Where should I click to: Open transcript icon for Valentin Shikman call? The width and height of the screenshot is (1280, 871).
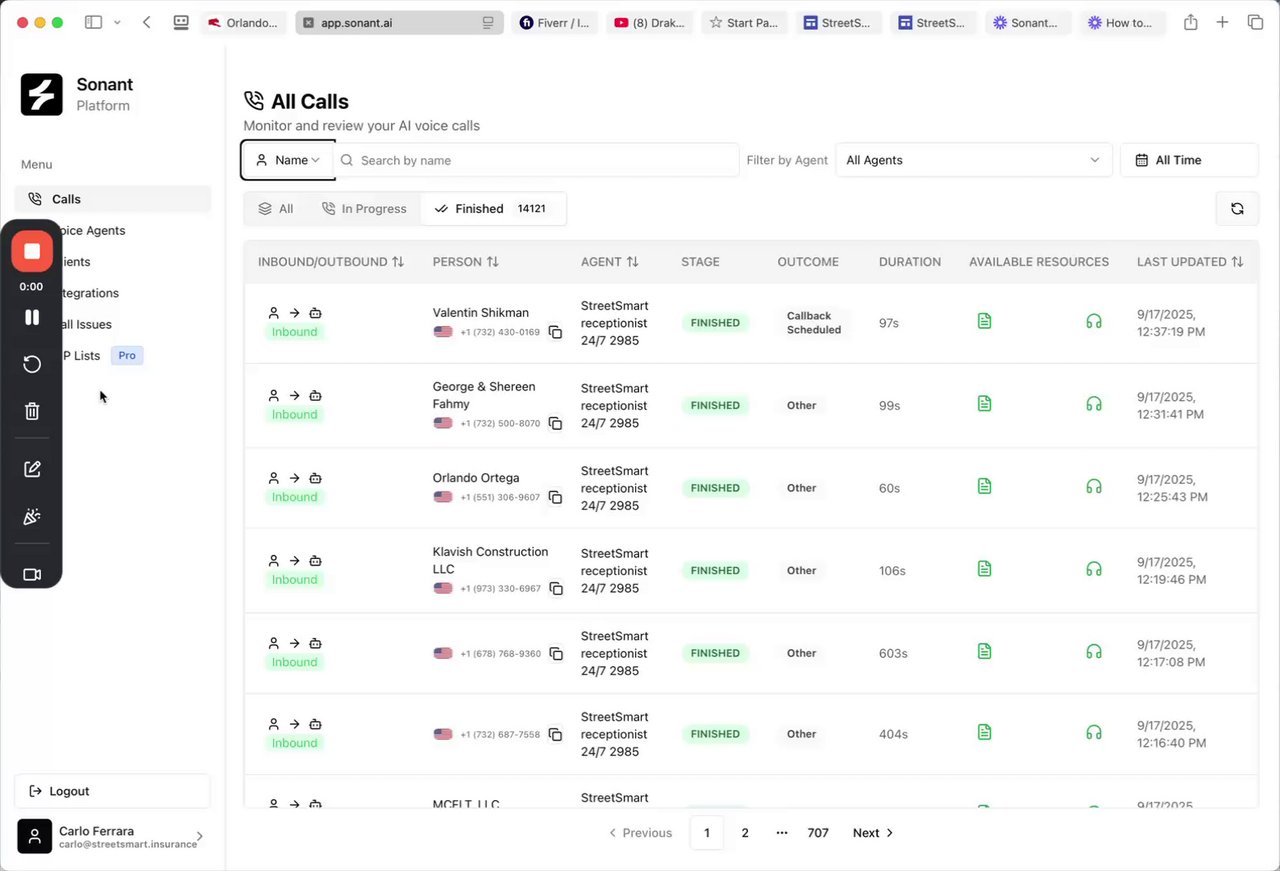[x=984, y=321]
